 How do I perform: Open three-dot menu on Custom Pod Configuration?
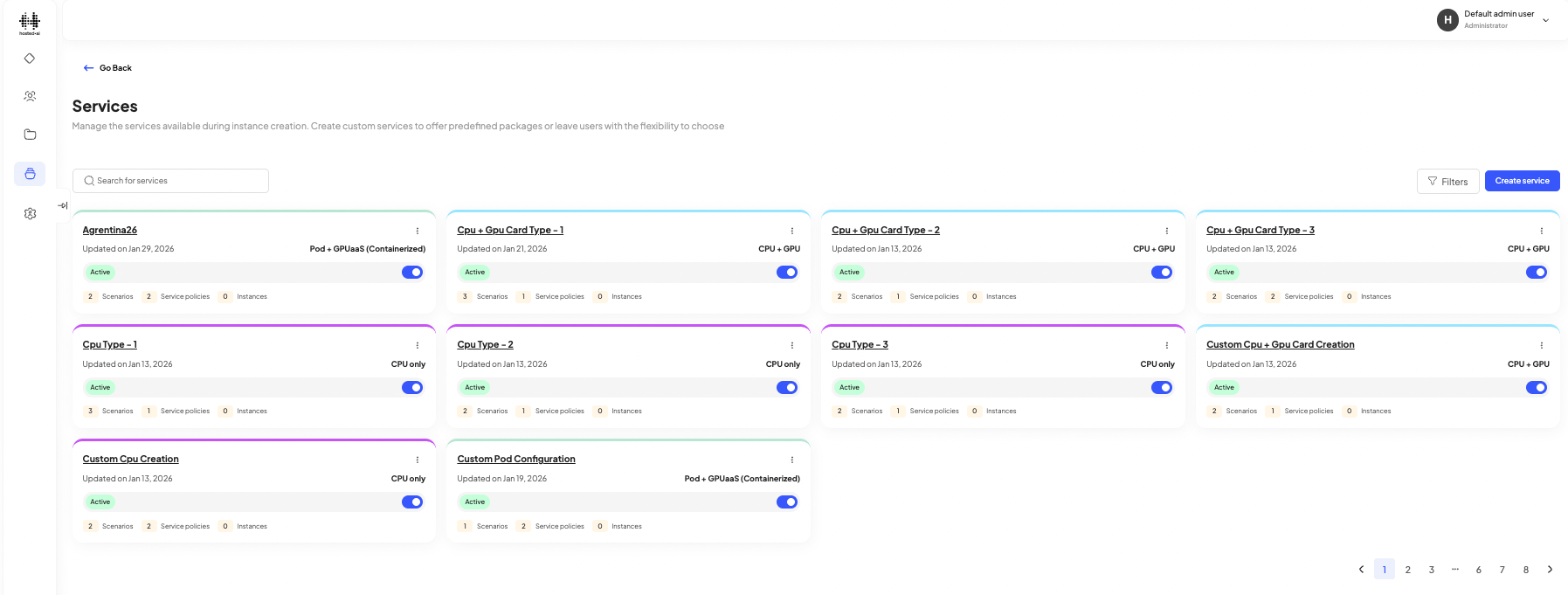[792, 460]
